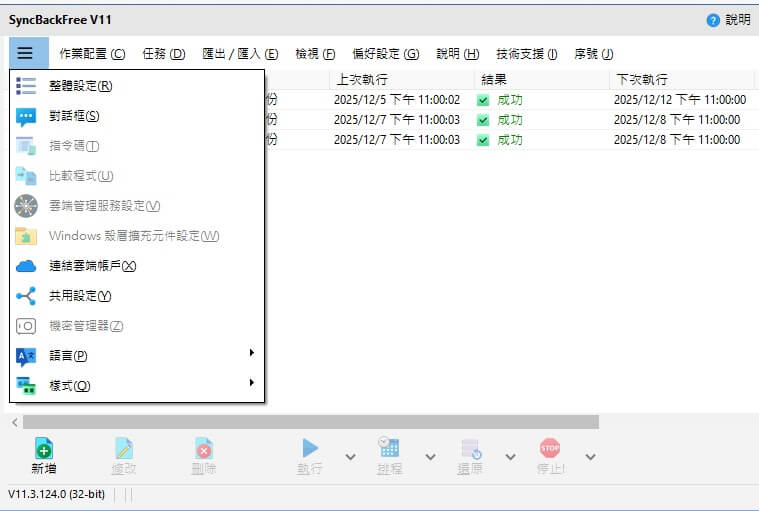Select the 對話框 dialog settings entry
This screenshot has width=759, height=511.
point(74,116)
